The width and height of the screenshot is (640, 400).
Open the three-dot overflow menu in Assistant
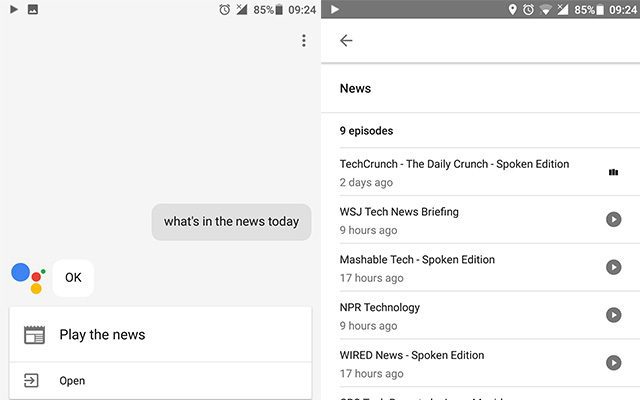(x=304, y=40)
